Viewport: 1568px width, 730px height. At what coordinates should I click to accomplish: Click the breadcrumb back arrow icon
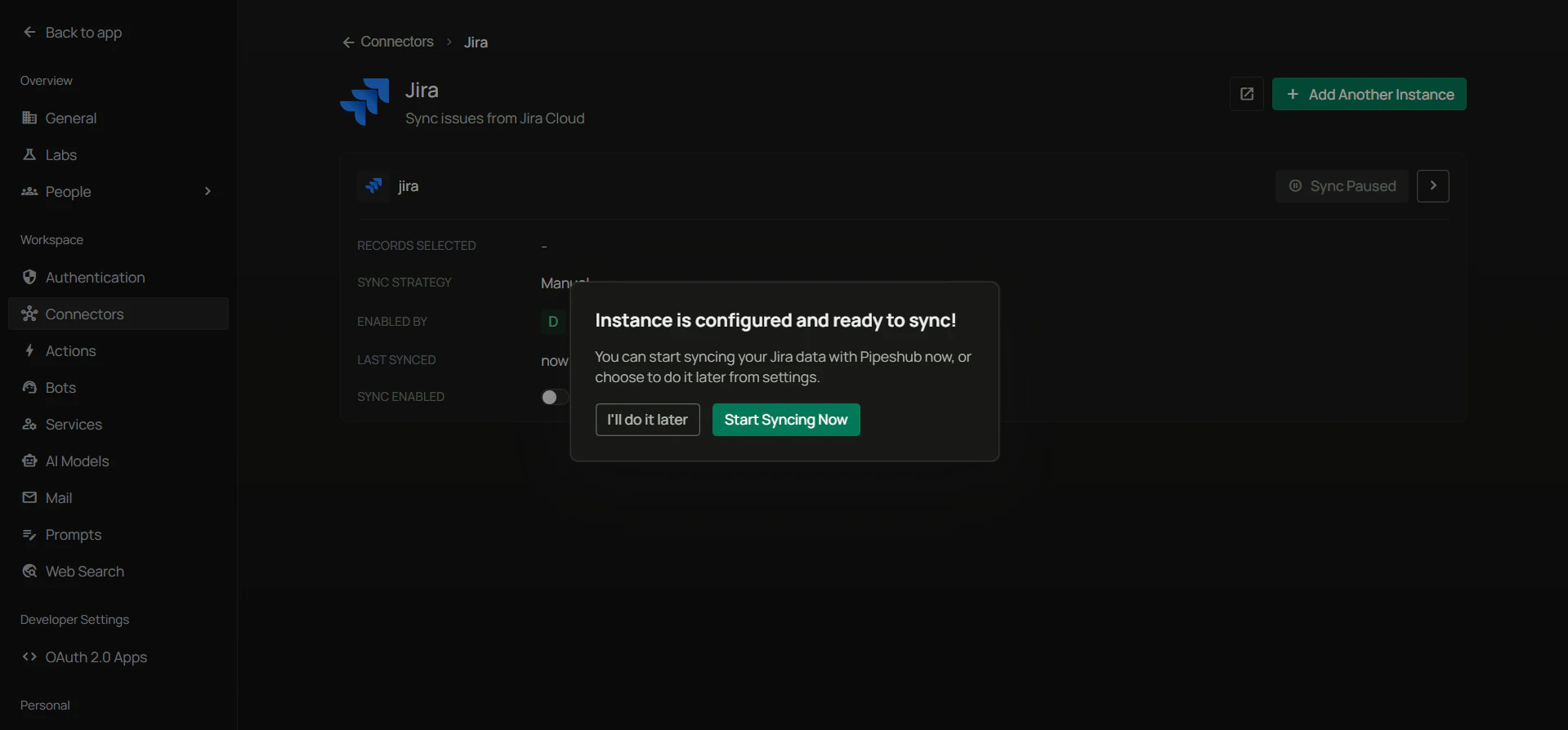tap(348, 42)
